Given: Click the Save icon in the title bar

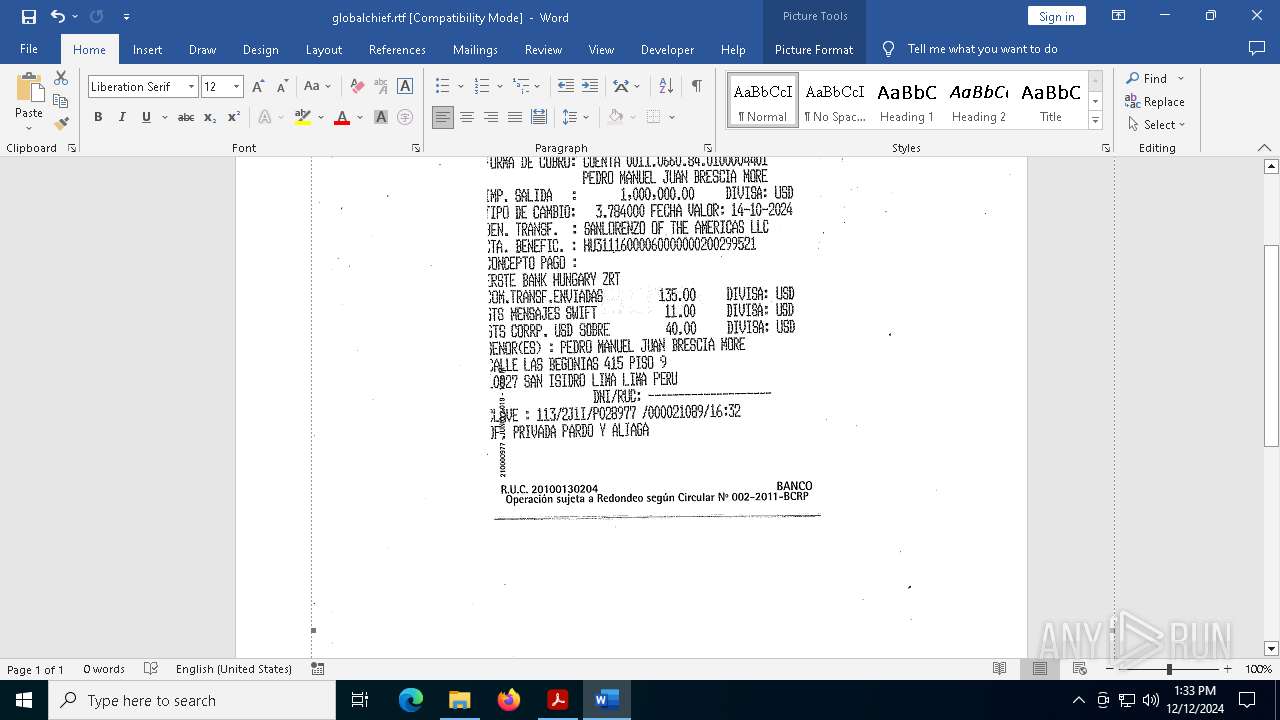Looking at the screenshot, I should 29,16.
